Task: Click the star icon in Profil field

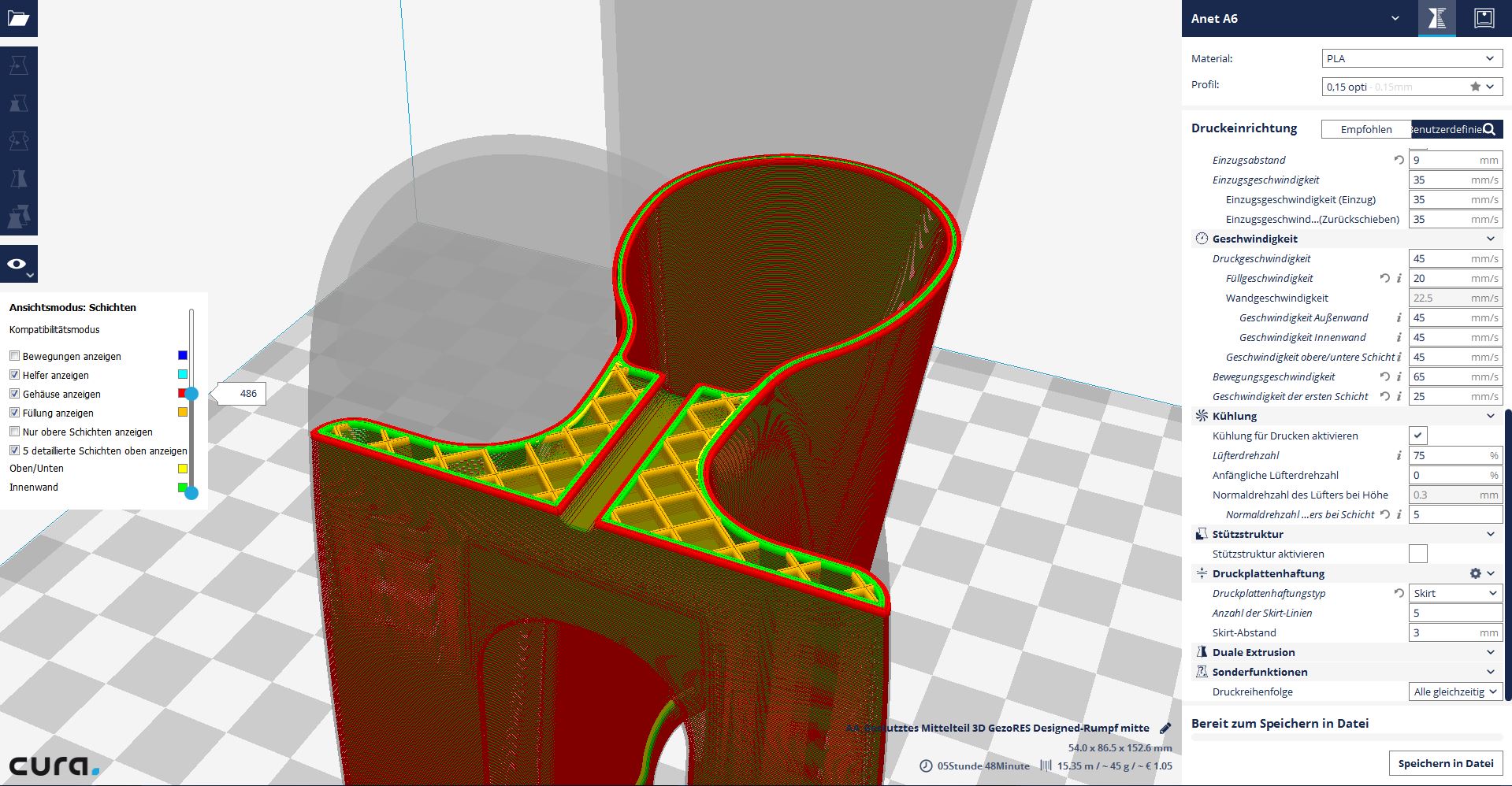Action: 1475,87
